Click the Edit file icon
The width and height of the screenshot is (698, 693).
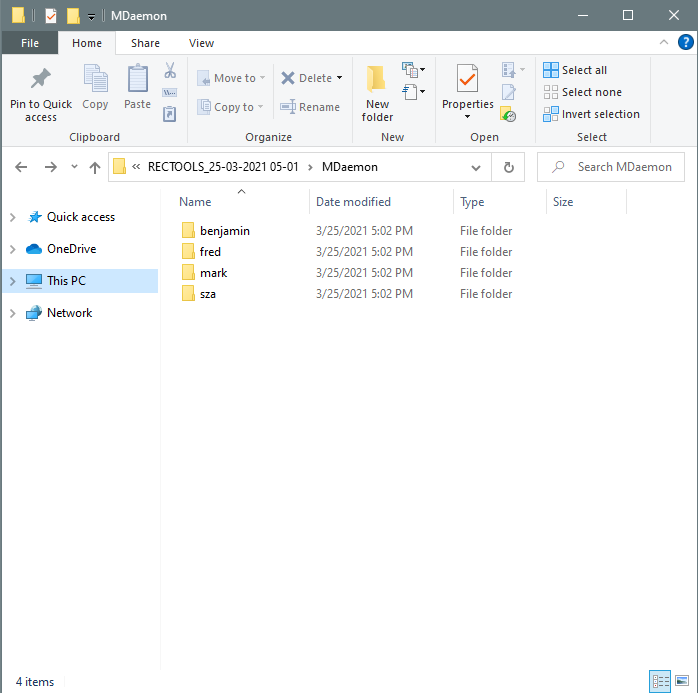pyautogui.click(x=508, y=92)
